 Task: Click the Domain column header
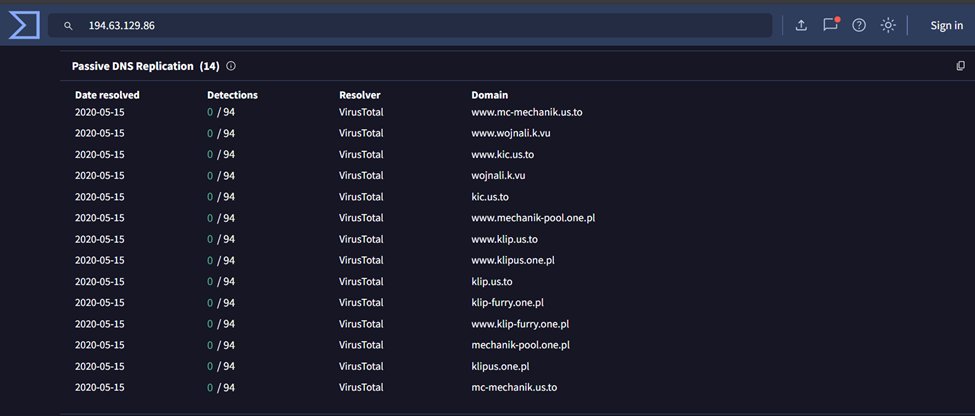point(489,95)
